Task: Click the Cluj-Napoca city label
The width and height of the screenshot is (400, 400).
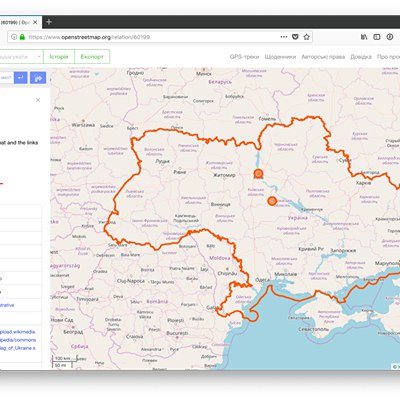Action: tap(131, 281)
